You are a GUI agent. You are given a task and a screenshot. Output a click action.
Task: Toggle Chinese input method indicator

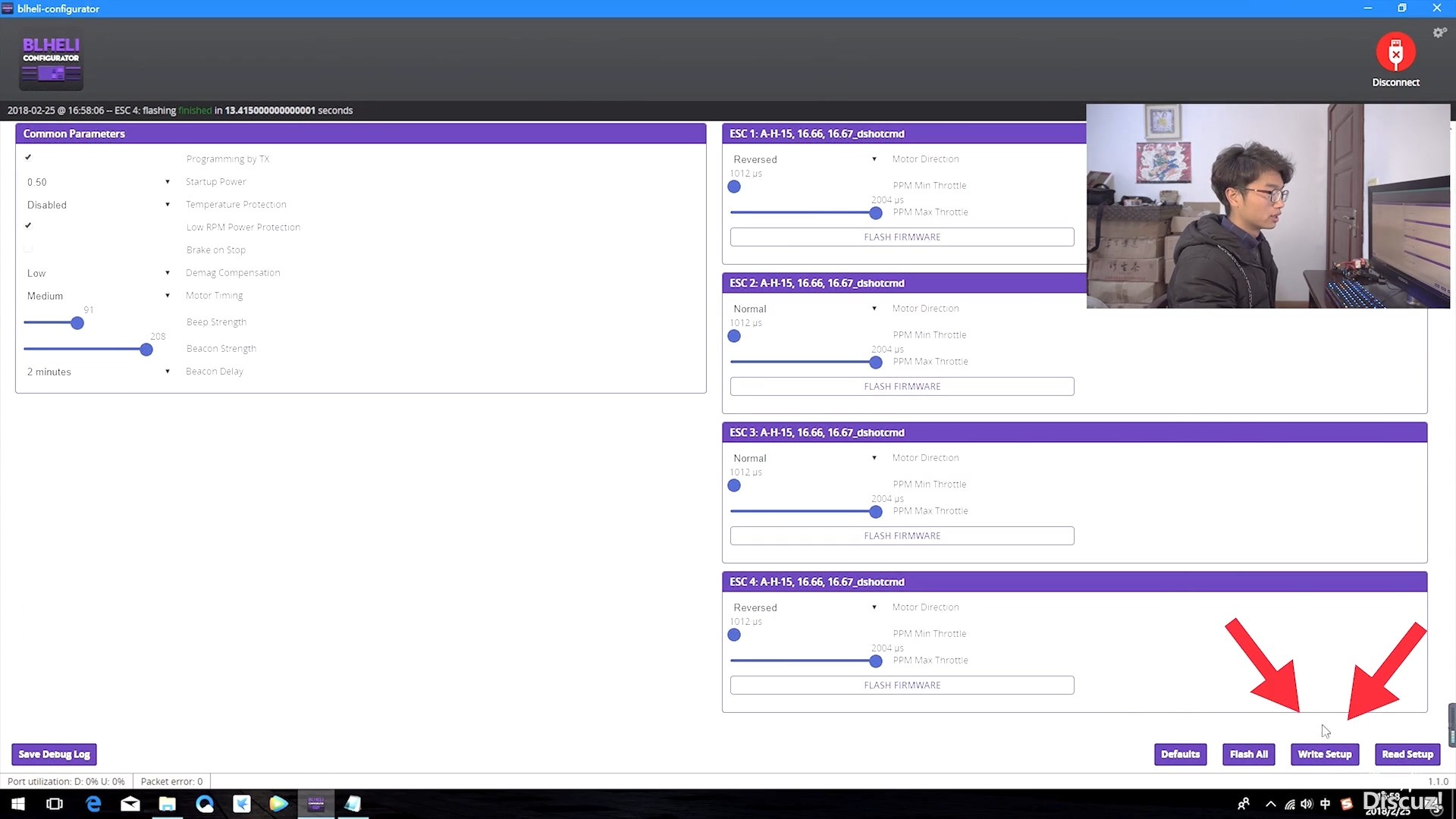(1325, 804)
